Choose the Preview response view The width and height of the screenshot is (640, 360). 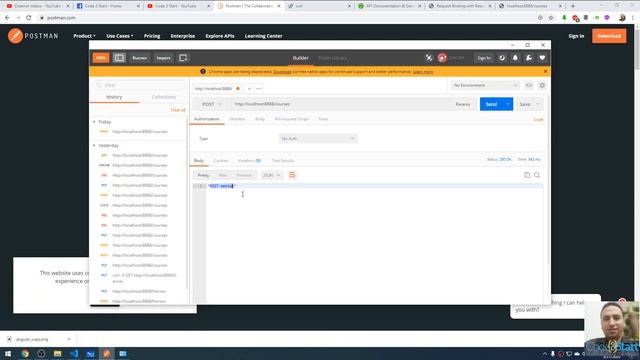[x=244, y=175]
